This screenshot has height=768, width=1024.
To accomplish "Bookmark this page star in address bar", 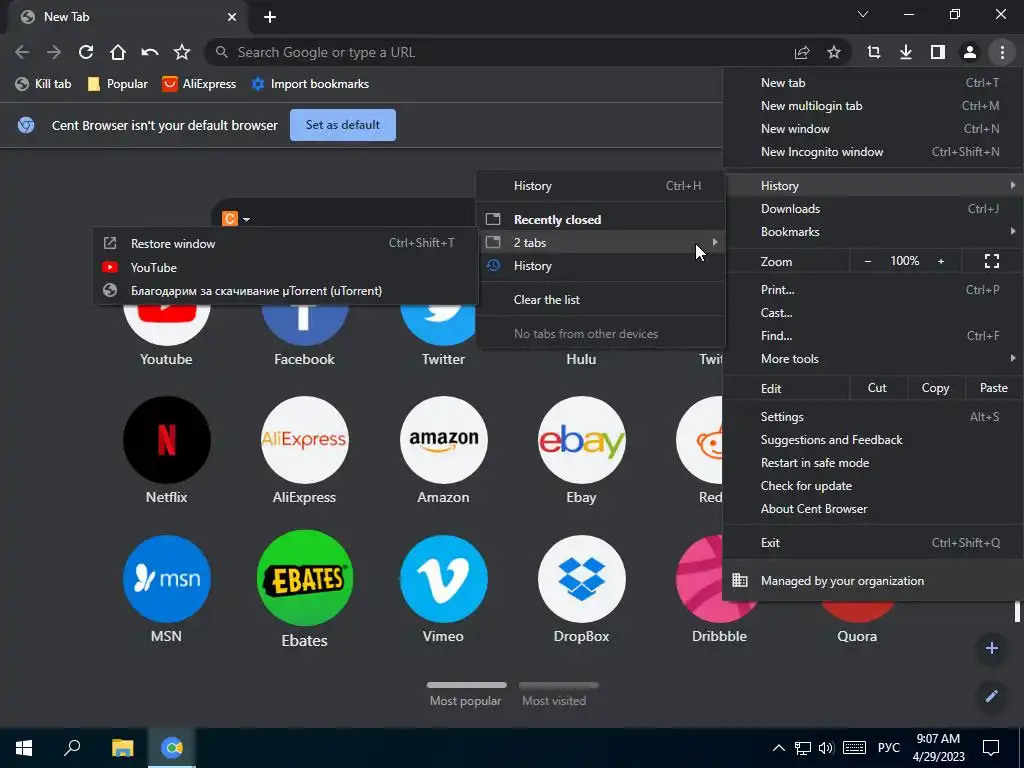I will point(834,52).
